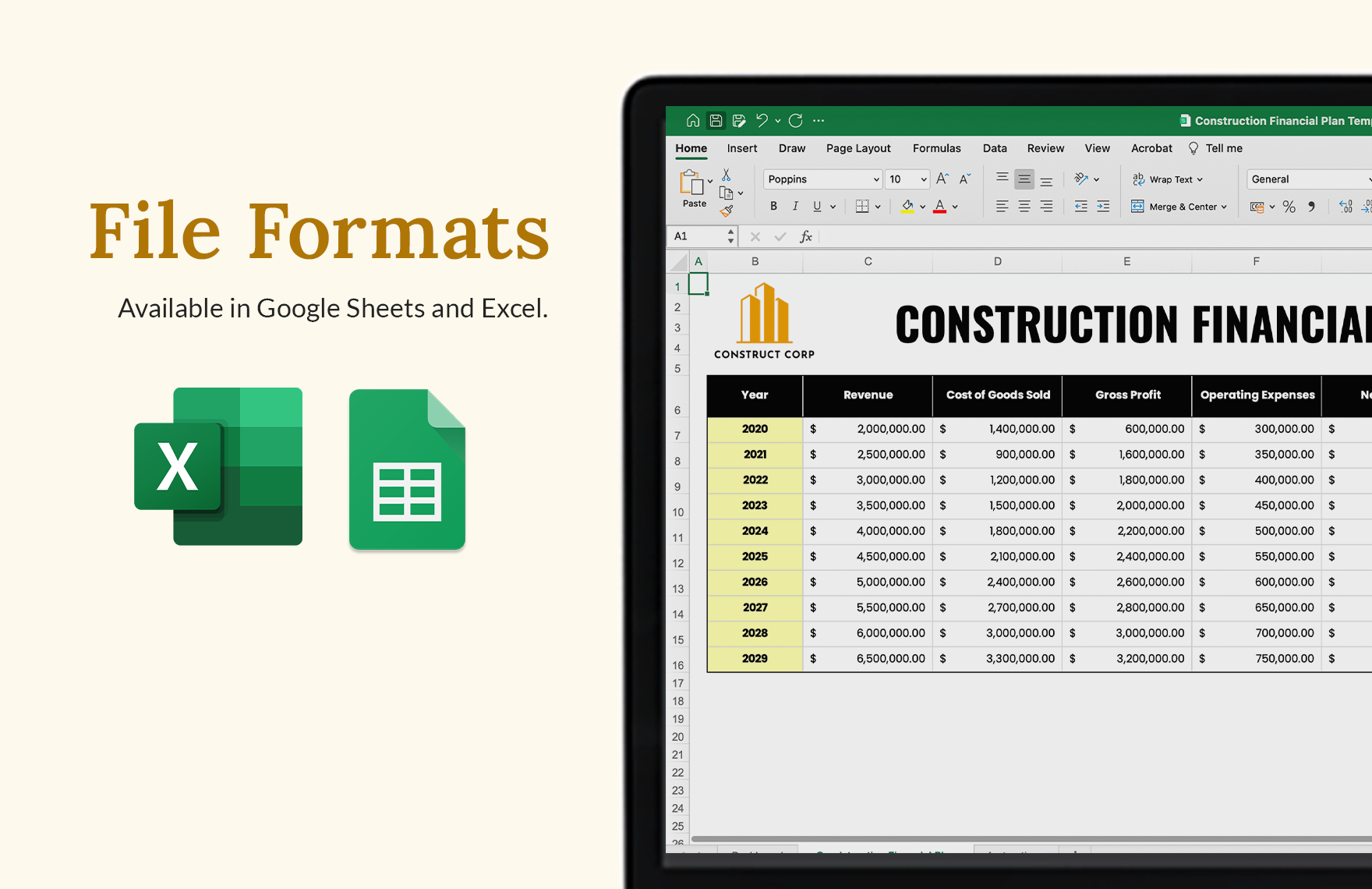Select the italic formatting icon

[795, 206]
